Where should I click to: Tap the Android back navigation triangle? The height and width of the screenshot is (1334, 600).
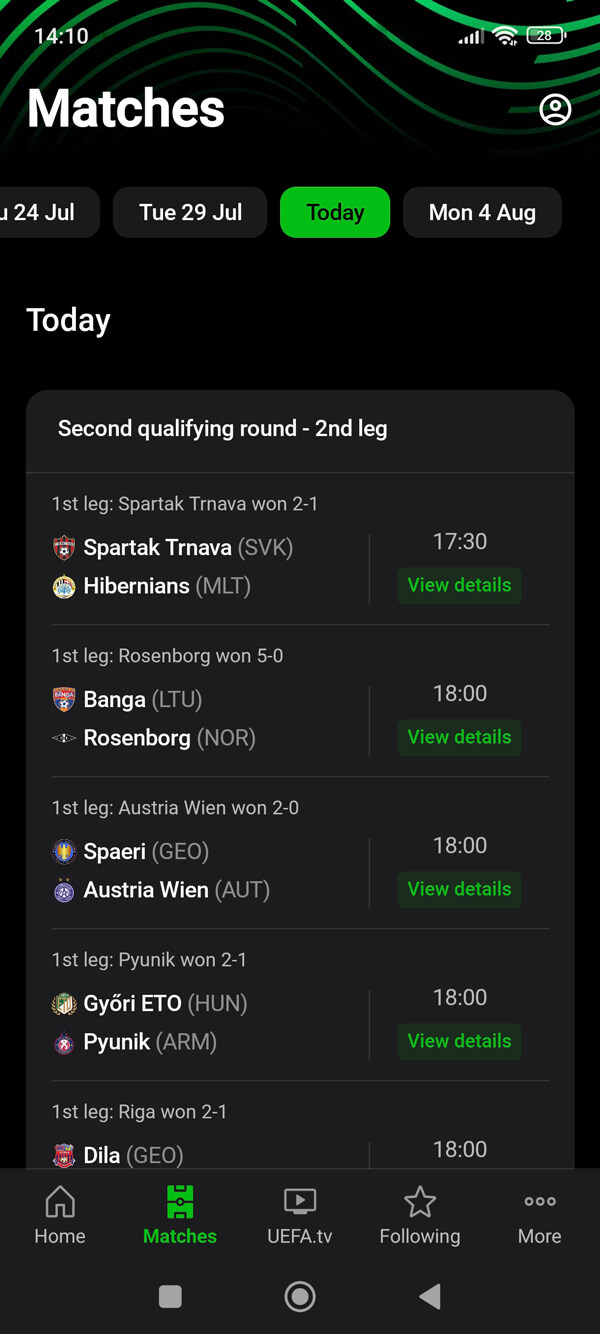[430, 1297]
